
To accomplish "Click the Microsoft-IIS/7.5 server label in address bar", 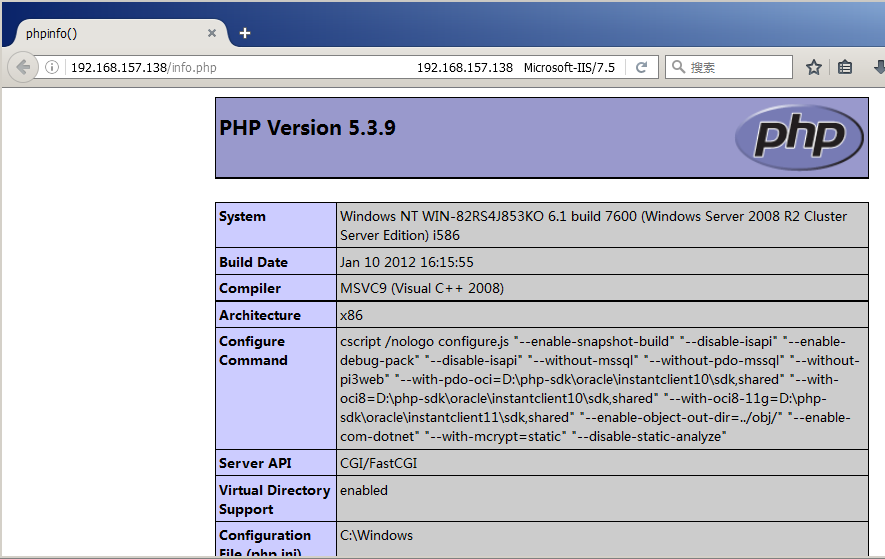I will (569, 67).
